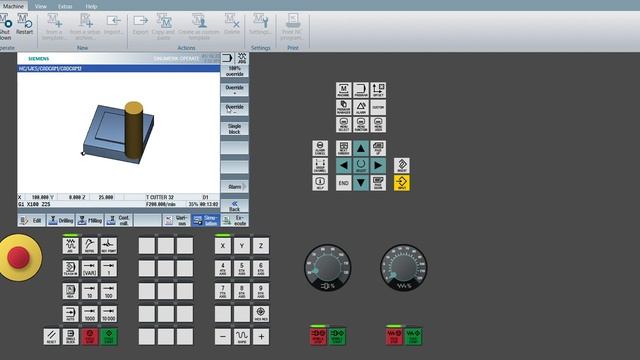Select the X axis key
The height and width of the screenshot is (360, 640).
[222, 246]
